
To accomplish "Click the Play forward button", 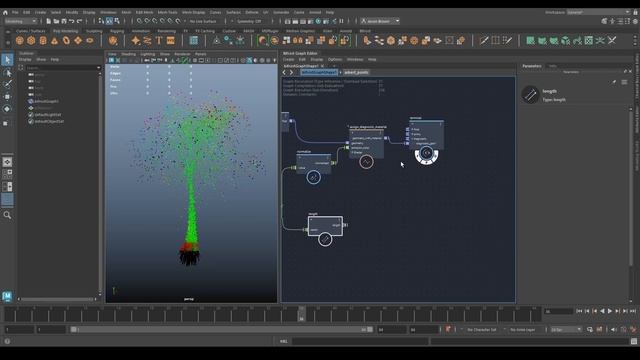I will click(x=610, y=311).
